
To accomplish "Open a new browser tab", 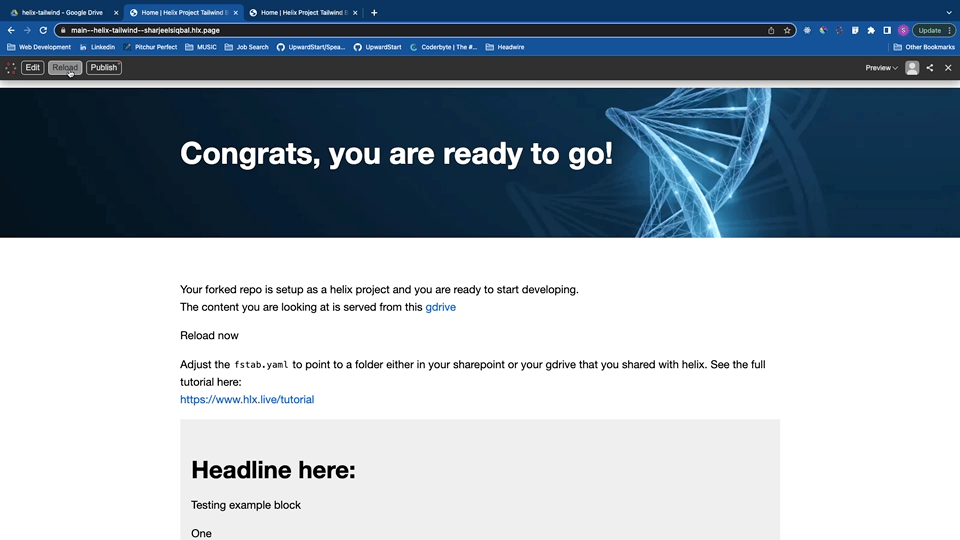I will pyautogui.click(x=374, y=13).
